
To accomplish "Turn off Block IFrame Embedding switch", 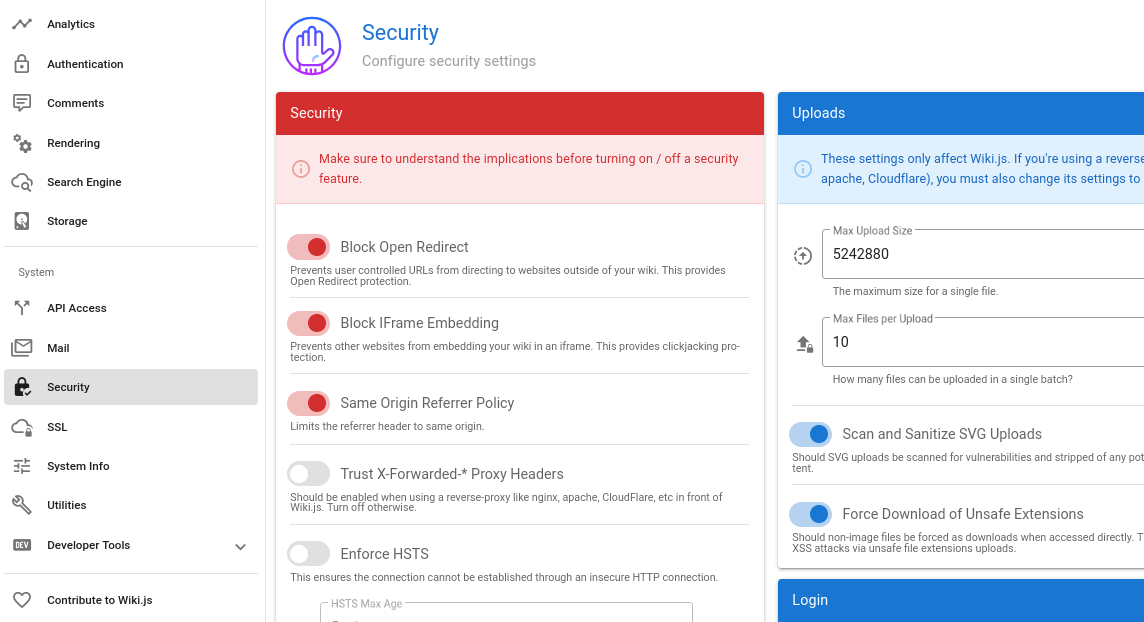I will 308,323.
